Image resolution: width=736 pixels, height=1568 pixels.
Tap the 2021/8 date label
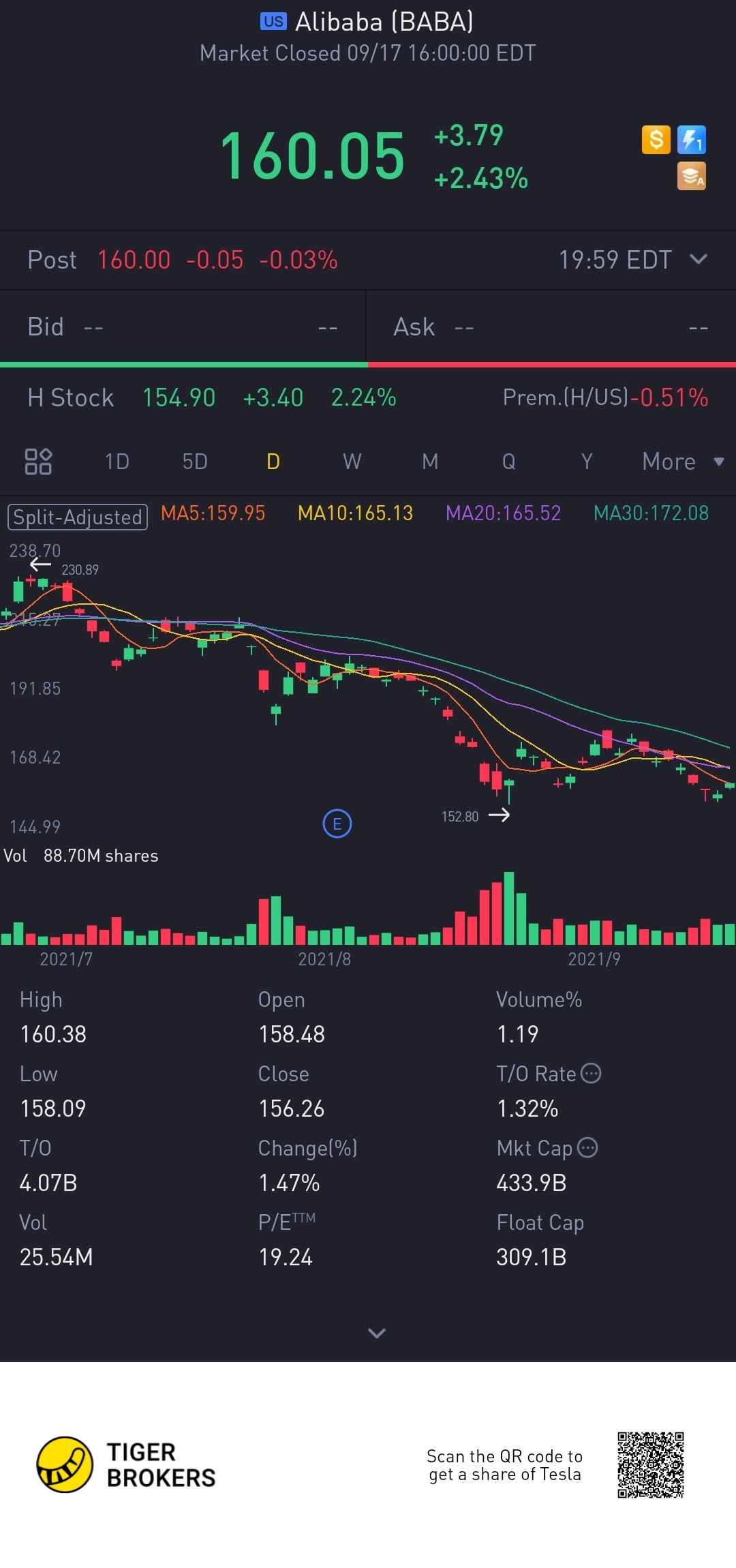click(x=324, y=959)
